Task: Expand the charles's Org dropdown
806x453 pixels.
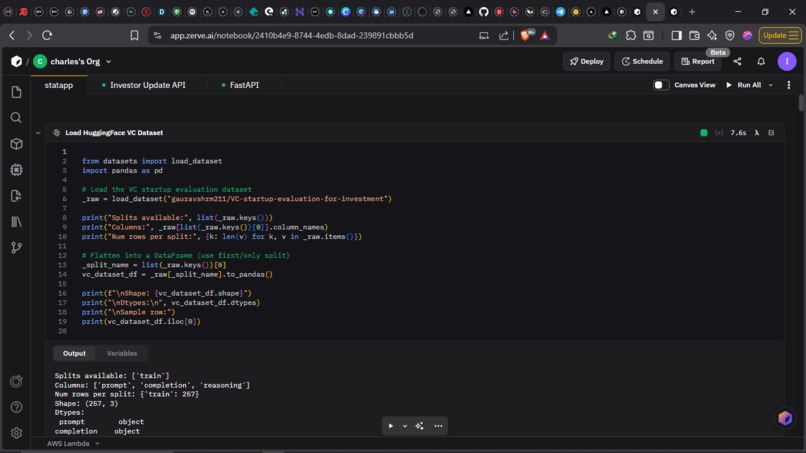Action: tap(108, 62)
